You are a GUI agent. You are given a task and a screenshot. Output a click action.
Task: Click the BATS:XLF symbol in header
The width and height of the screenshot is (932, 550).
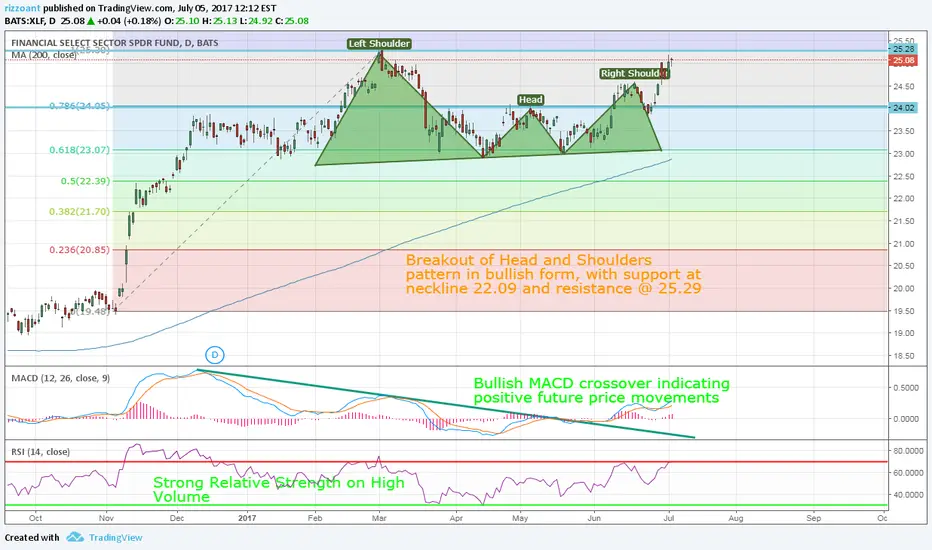26,21
